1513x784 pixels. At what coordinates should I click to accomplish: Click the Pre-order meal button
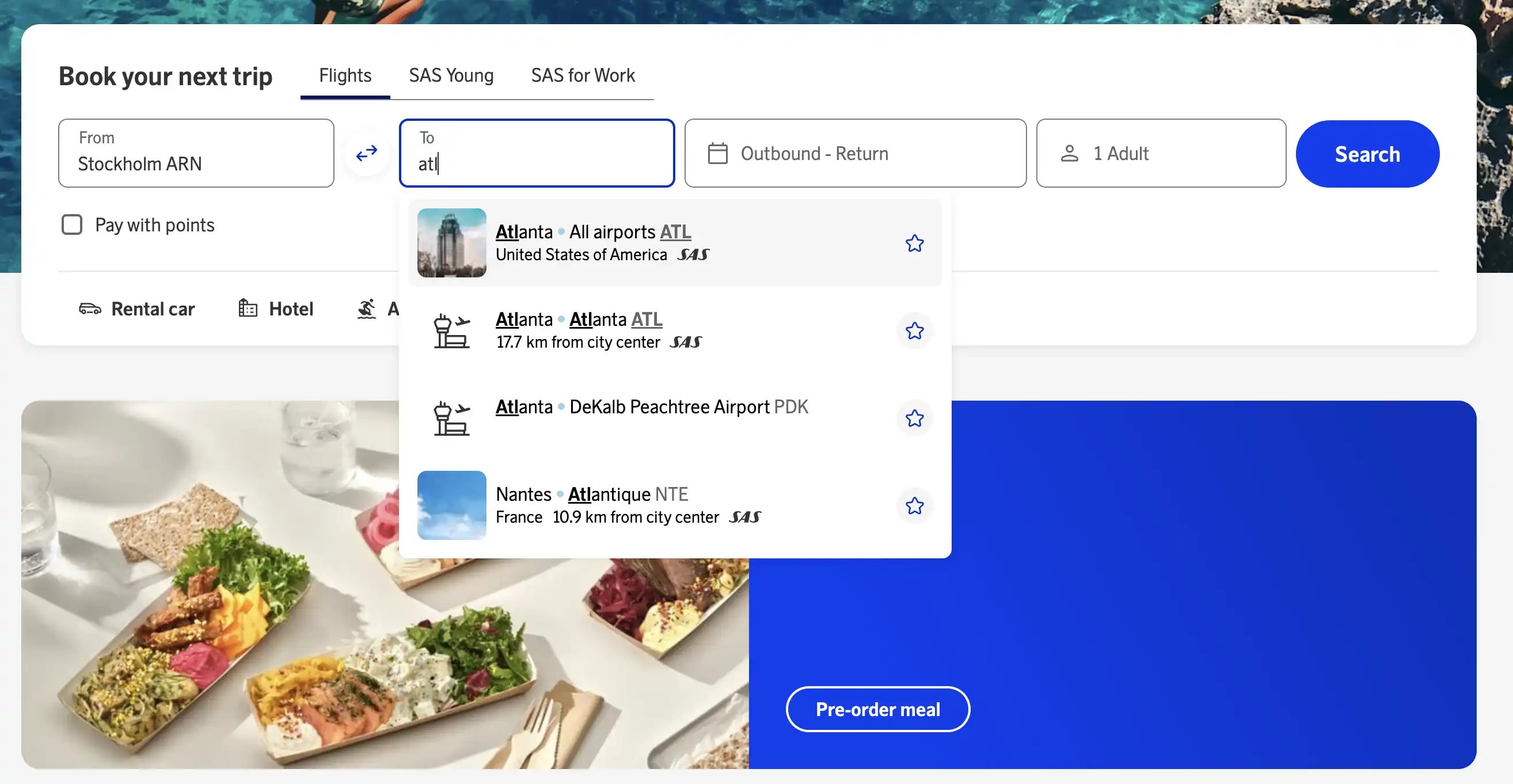pyautogui.click(x=877, y=709)
